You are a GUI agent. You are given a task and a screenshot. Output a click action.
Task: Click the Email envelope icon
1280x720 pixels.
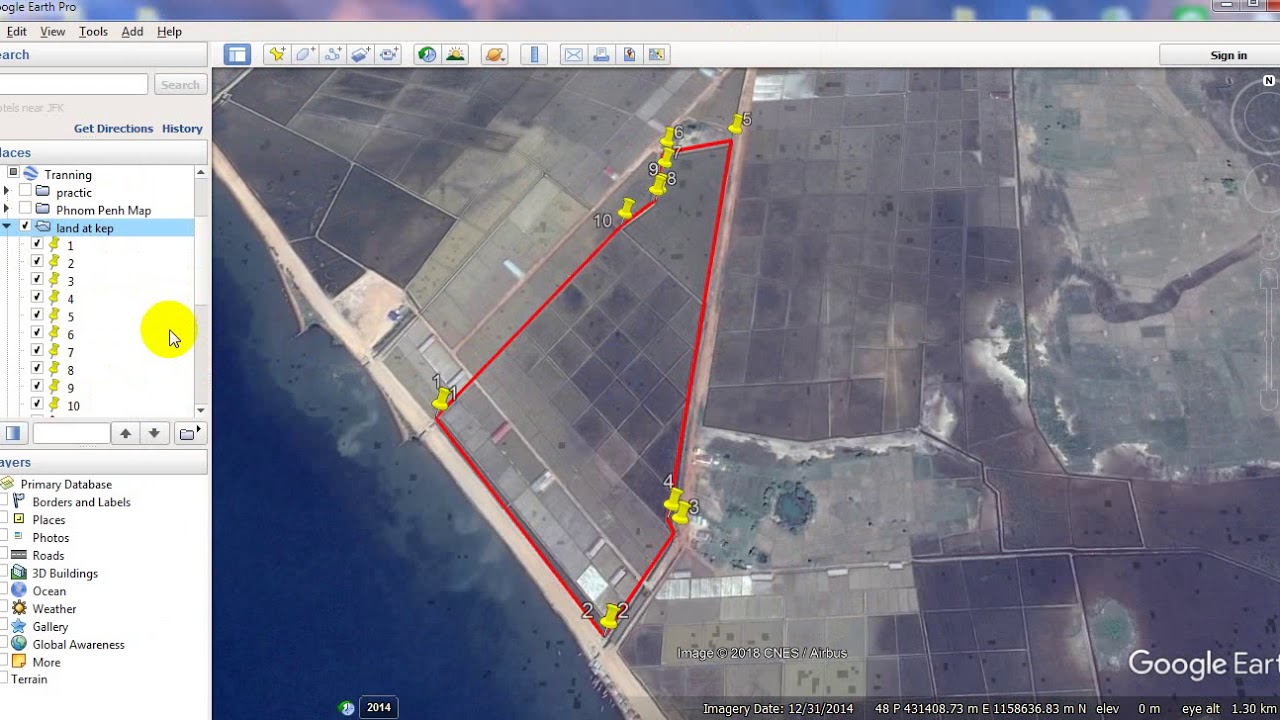[573, 55]
